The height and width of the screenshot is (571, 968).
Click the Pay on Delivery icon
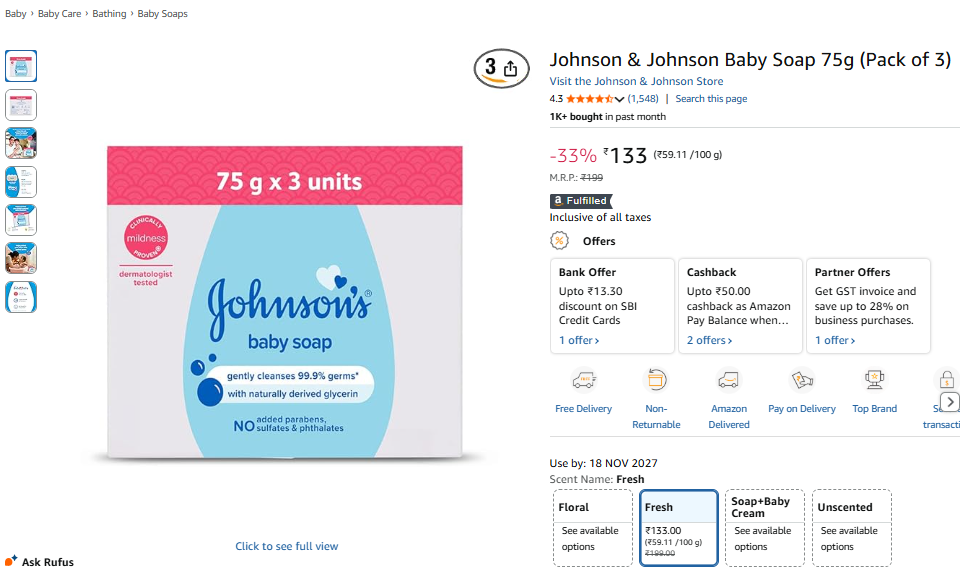click(x=801, y=380)
